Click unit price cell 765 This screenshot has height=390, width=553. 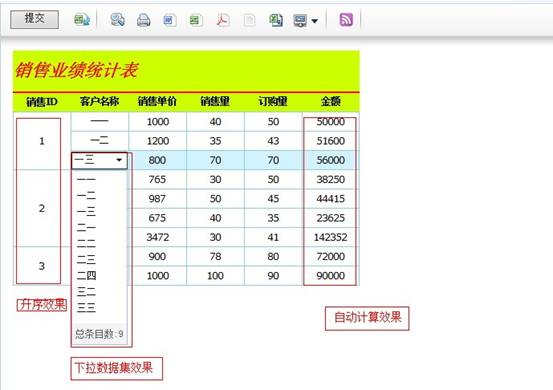[x=157, y=179]
